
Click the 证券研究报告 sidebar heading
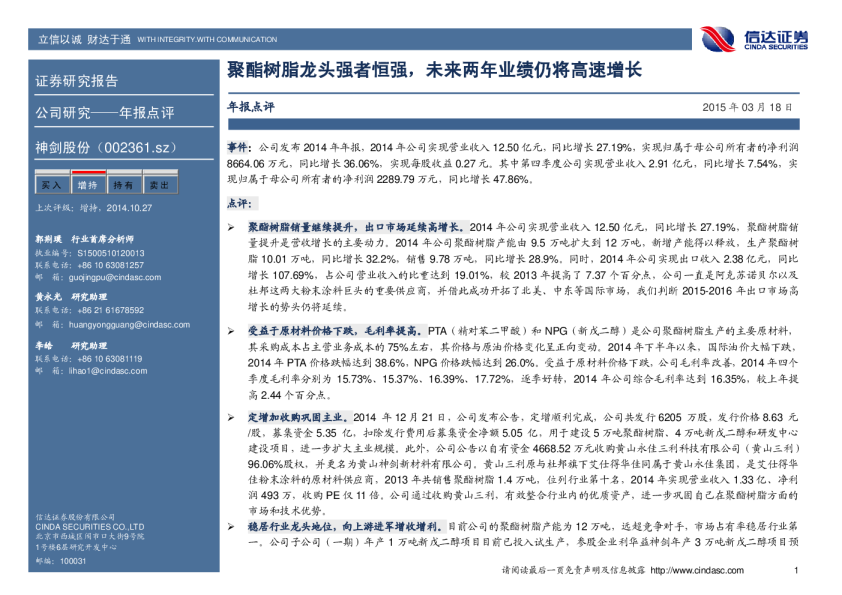click(x=77, y=81)
